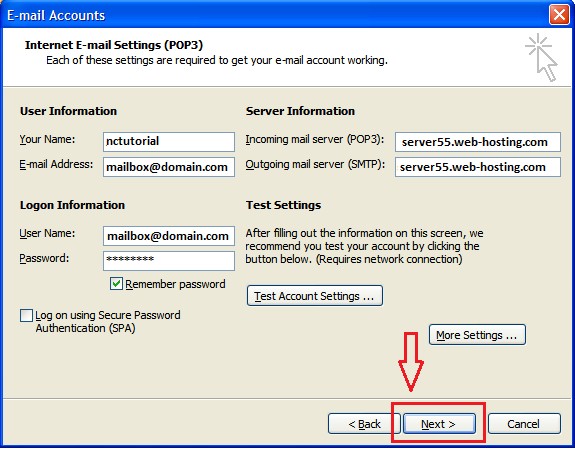Click the Next > button
This screenshot has width=575, height=449.
(439, 424)
